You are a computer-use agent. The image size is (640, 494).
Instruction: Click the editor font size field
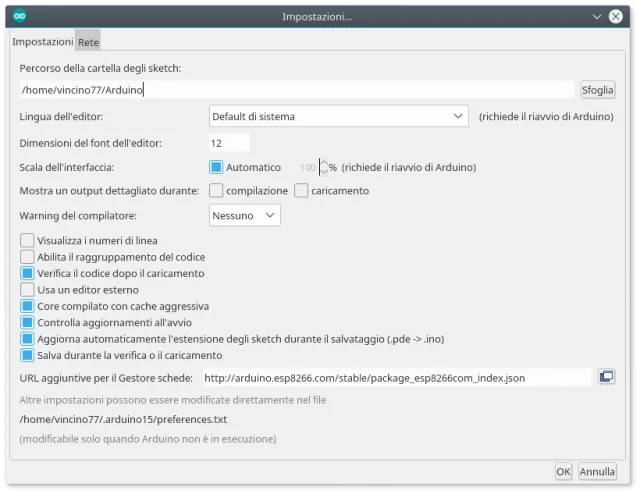229,143
